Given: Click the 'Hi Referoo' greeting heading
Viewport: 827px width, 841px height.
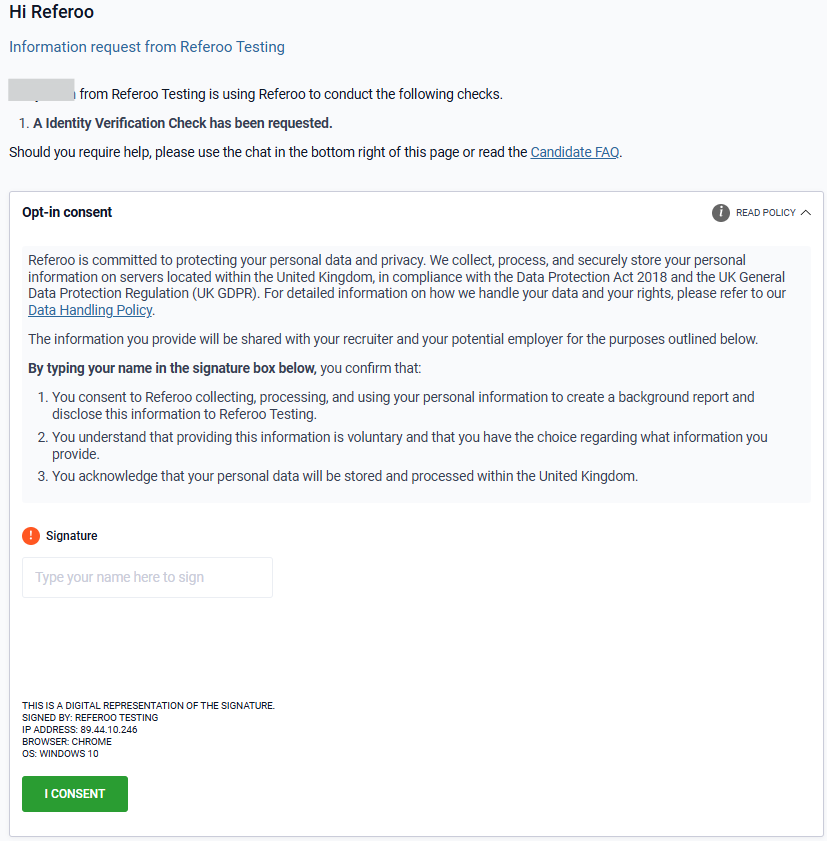Looking at the screenshot, I should point(52,13).
